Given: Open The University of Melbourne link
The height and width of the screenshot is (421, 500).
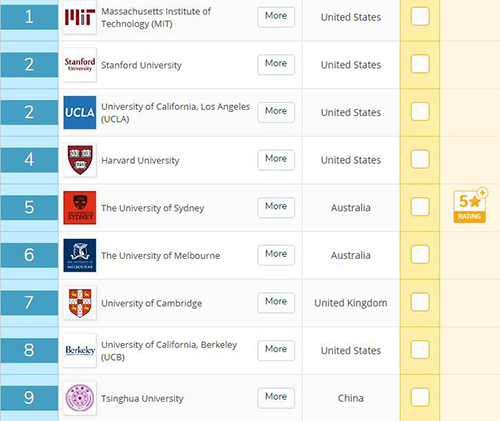Looking at the screenshot, I should point(161,256).
